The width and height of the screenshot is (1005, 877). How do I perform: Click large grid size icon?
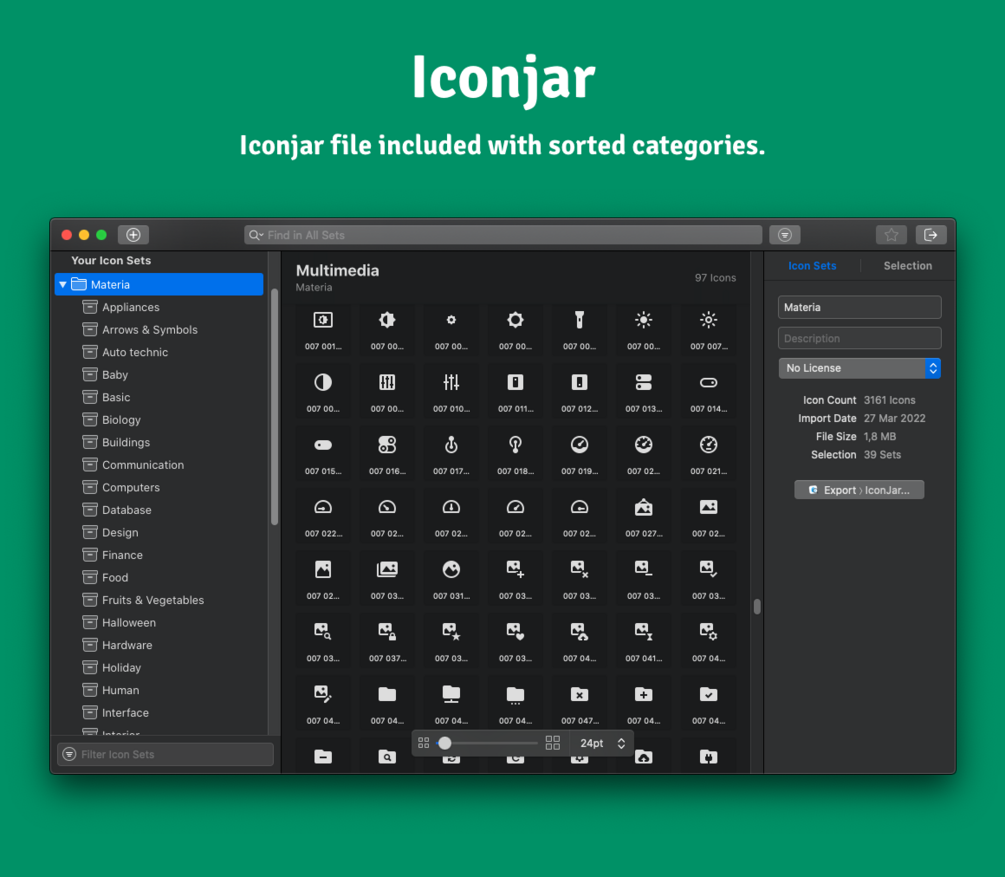tap(552, 743)
